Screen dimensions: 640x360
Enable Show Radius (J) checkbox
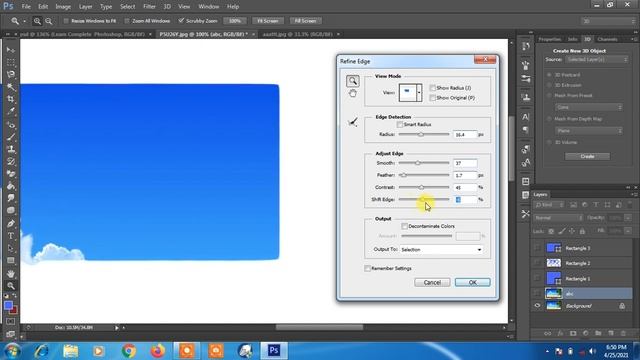(x=433, y=88)
